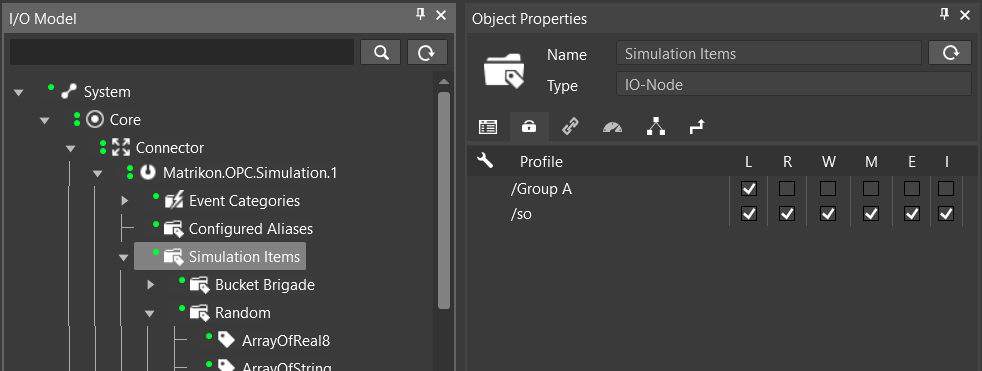The height and width of the screenshot is (371, 982).
Task: Expand the Bucket Brigade node
Action: pos(150,285)
